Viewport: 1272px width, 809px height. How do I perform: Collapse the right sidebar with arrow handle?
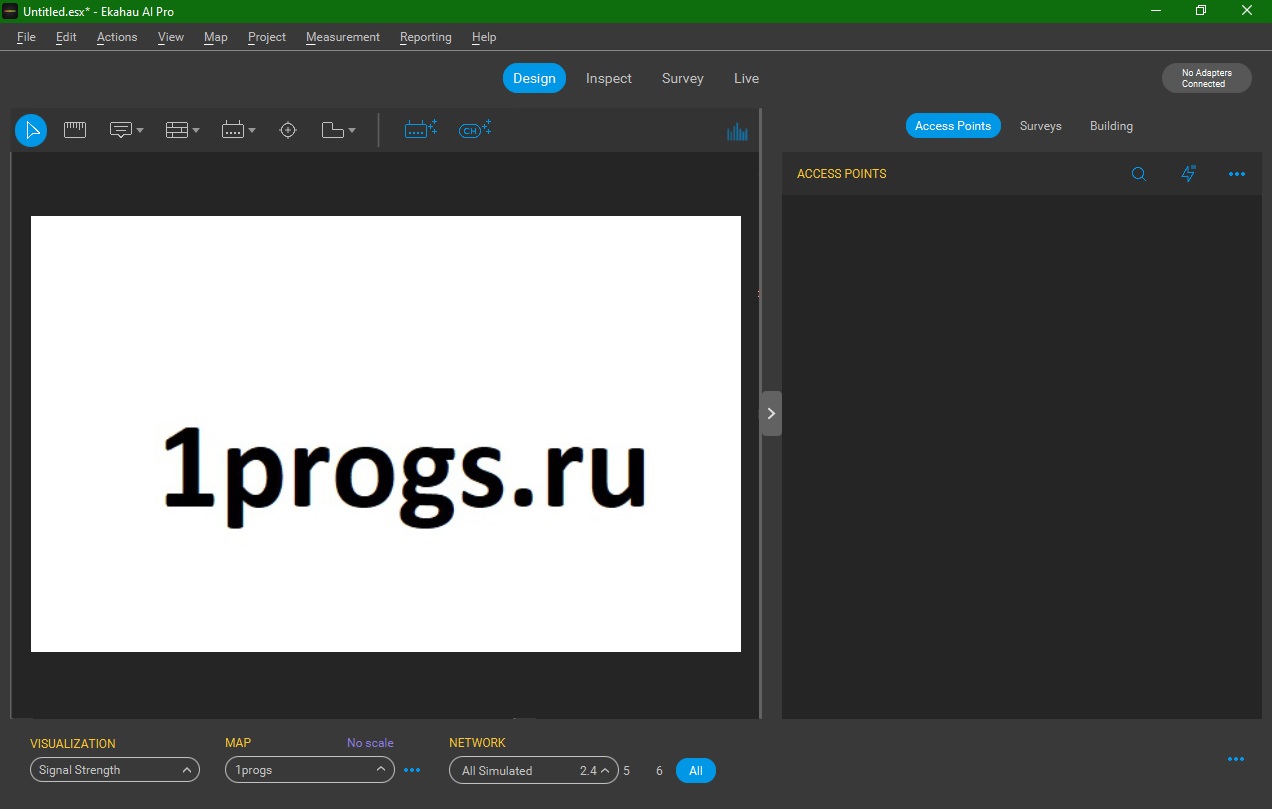pyautogui.click(x=771, y=413)
